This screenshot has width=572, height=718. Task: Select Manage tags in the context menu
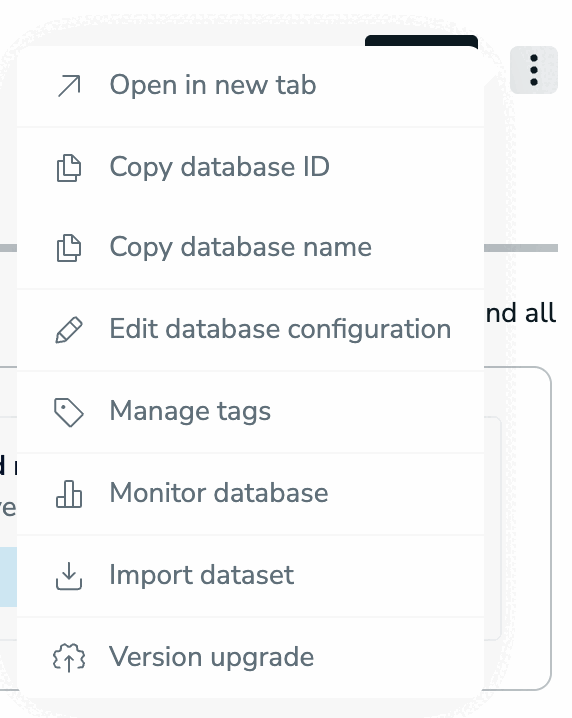click(x=251, y=412)
